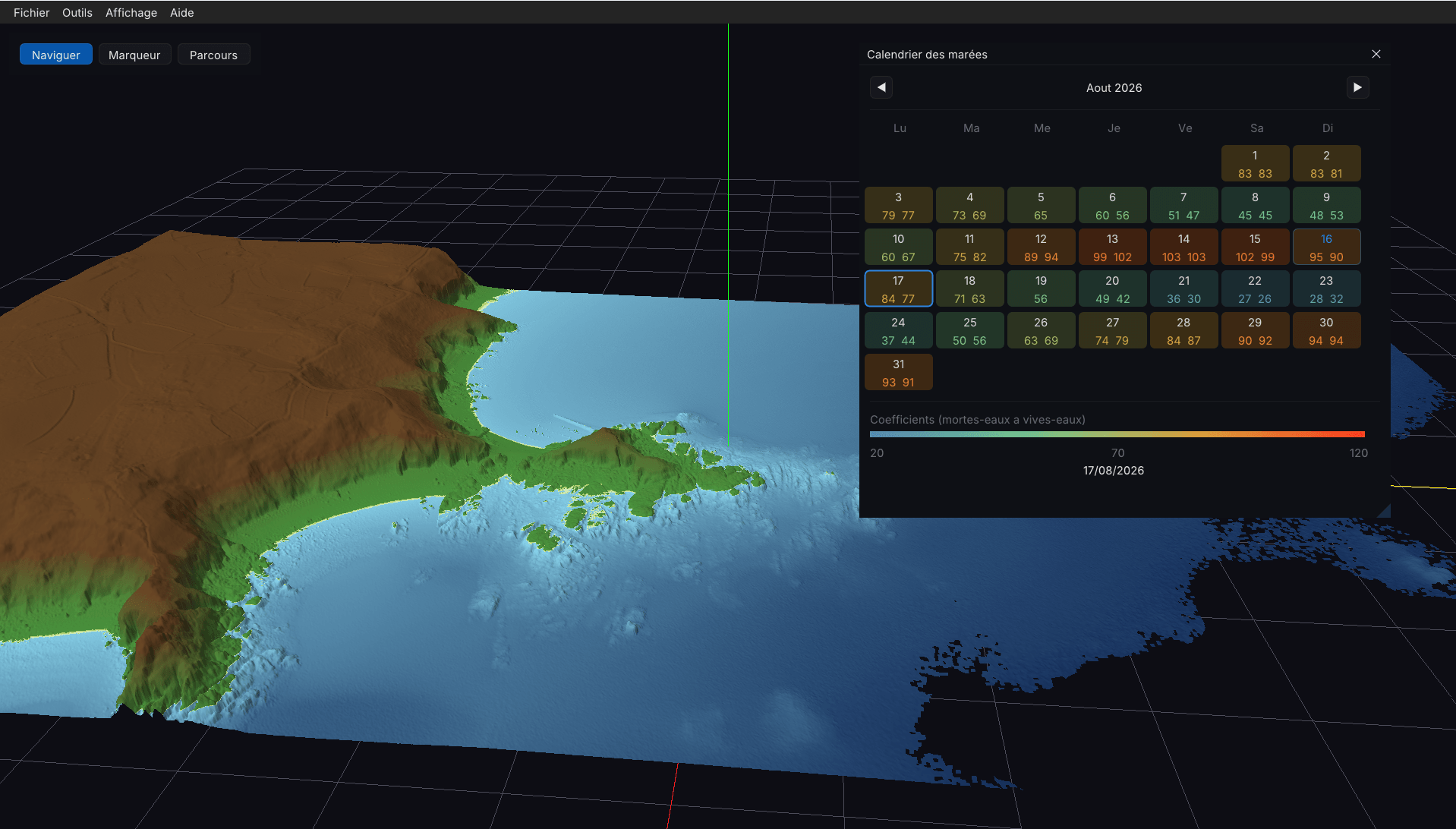Select day 9 with coefficients 48 53

click(x=1326, y=206)
